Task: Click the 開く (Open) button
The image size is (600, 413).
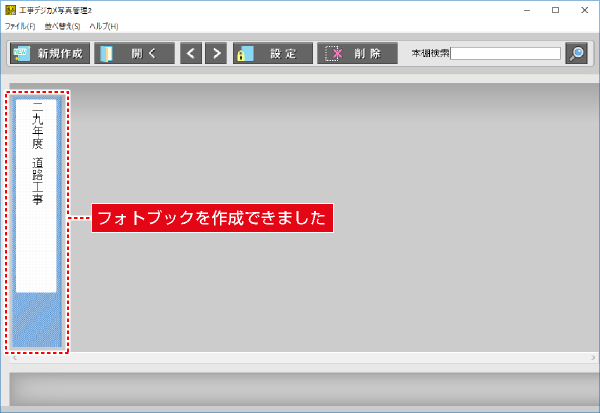Action: (x=134, y=53)
